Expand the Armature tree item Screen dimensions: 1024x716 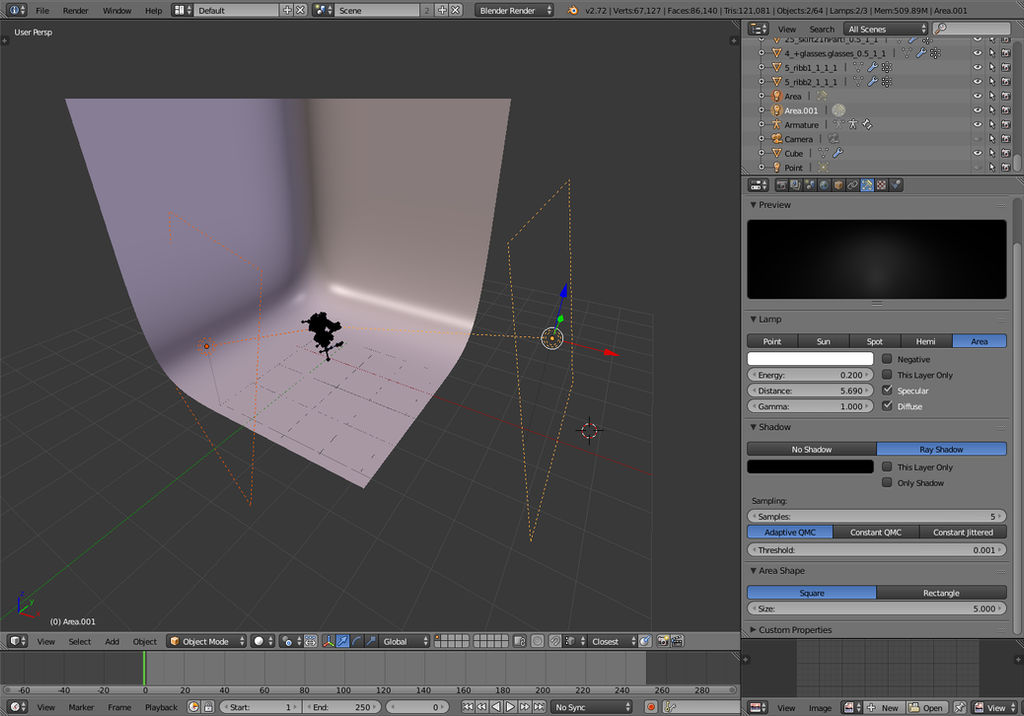click(761, 124)
